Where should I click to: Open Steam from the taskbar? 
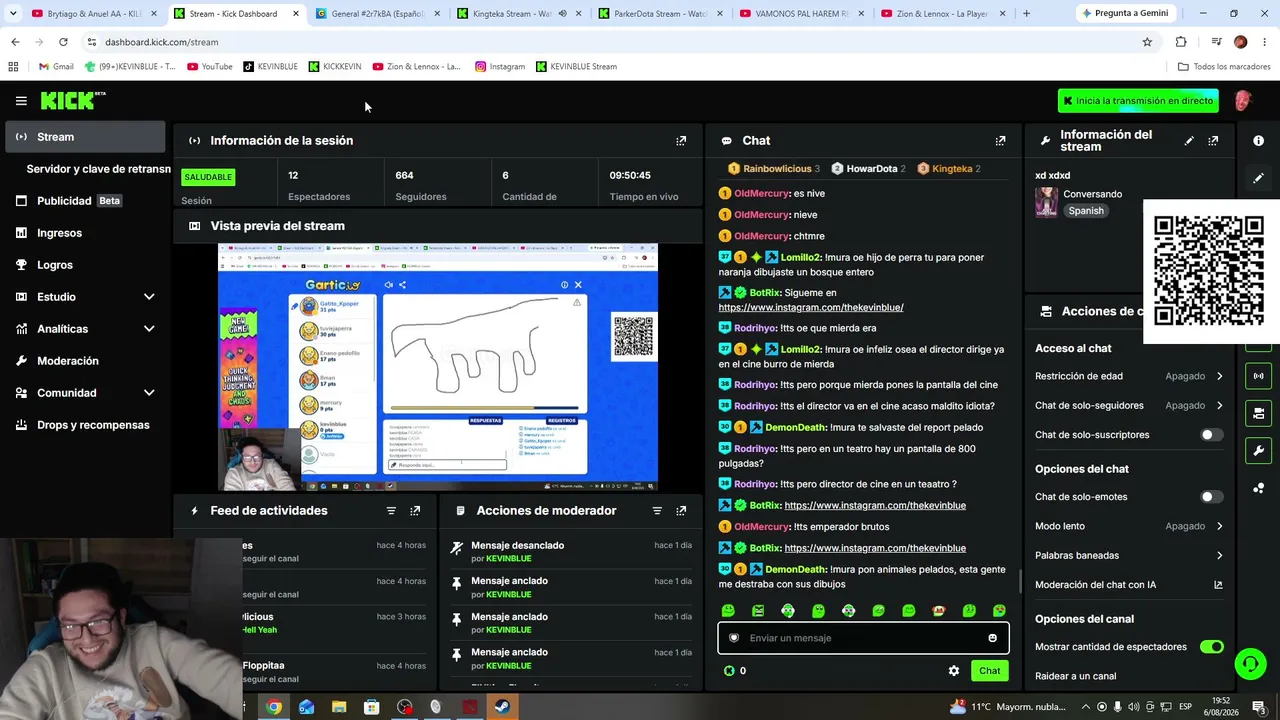(502, 707)
